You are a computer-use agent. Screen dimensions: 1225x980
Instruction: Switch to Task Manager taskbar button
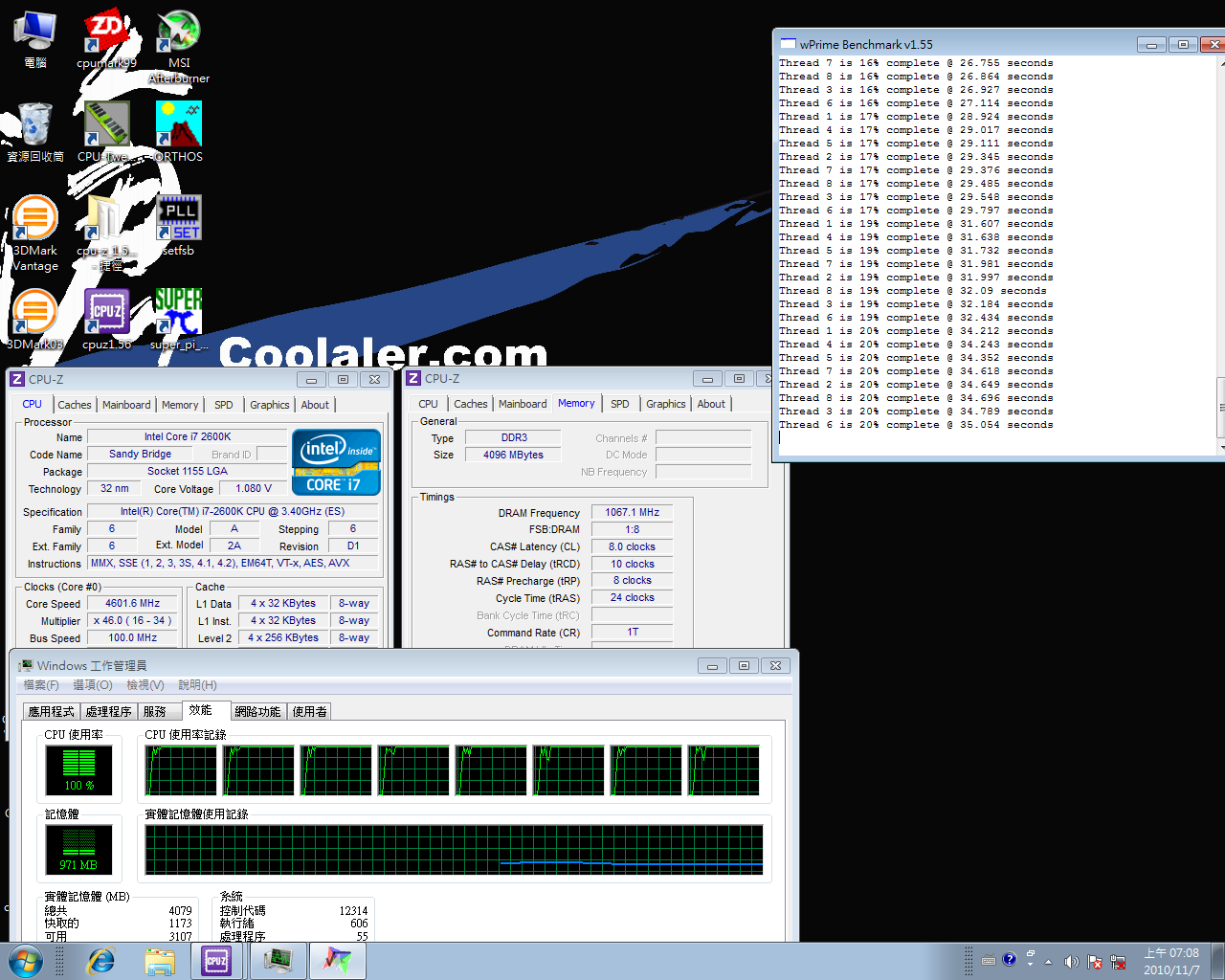coord(278,961)
